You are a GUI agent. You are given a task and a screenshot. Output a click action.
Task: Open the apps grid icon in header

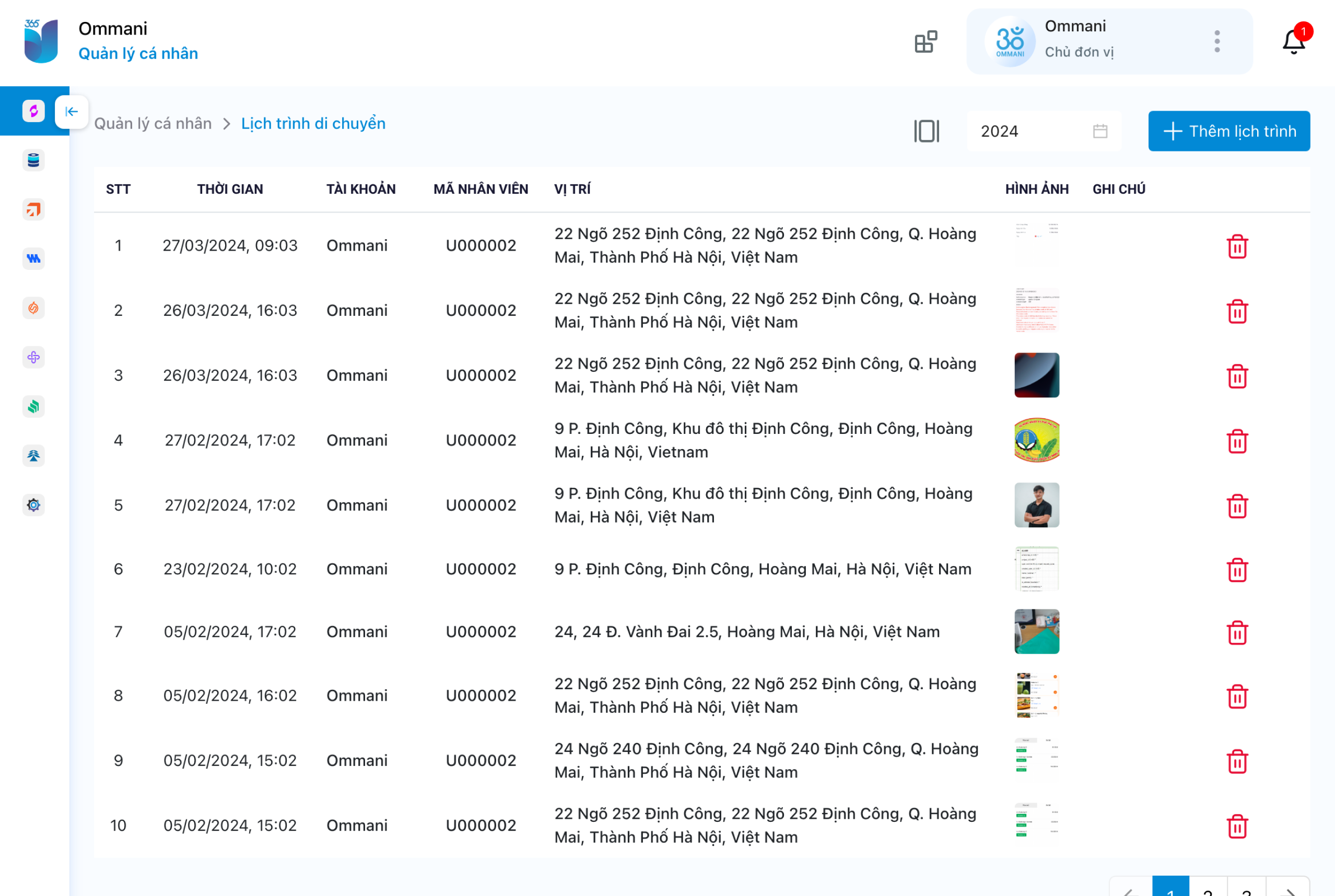click(926, 42)
